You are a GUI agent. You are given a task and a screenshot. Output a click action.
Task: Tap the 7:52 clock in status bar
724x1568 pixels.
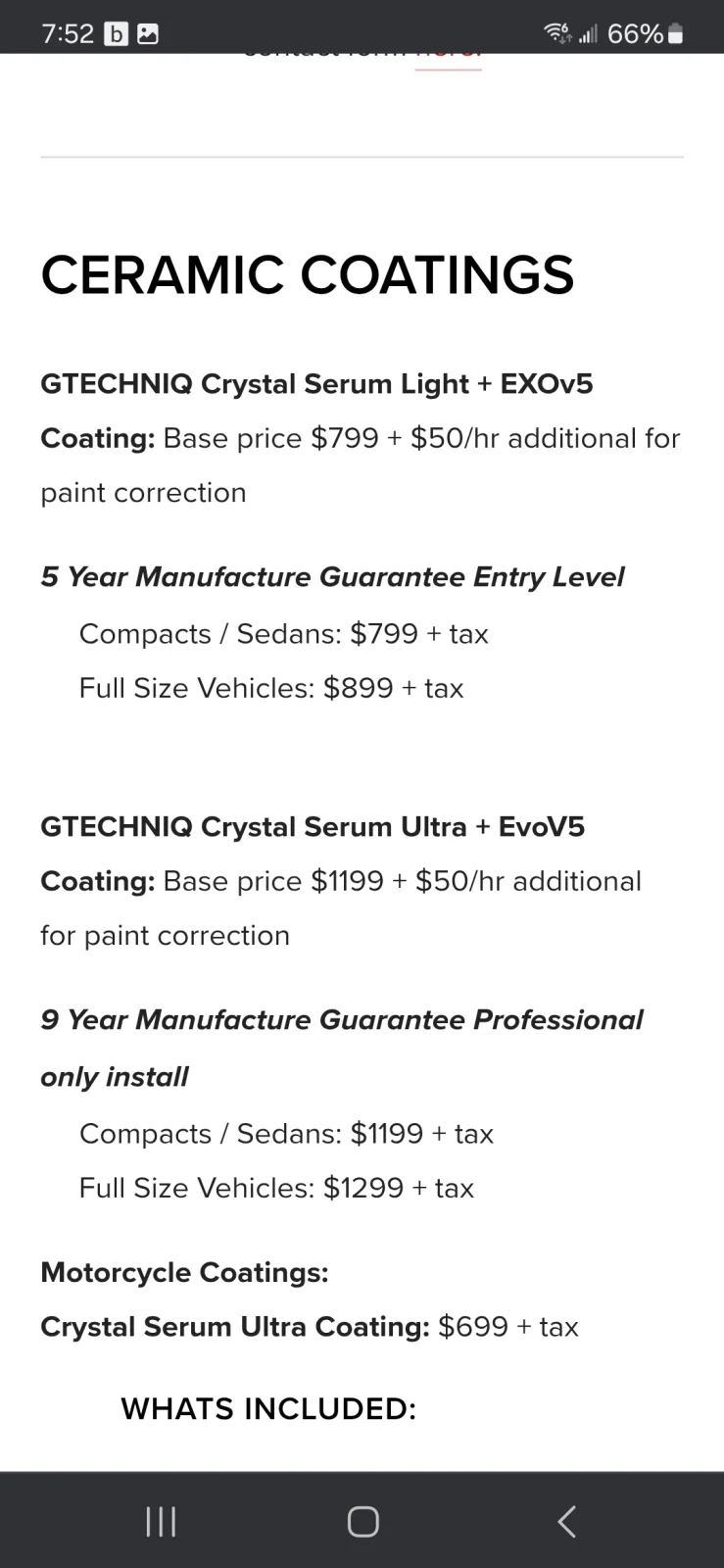point(68,34)
